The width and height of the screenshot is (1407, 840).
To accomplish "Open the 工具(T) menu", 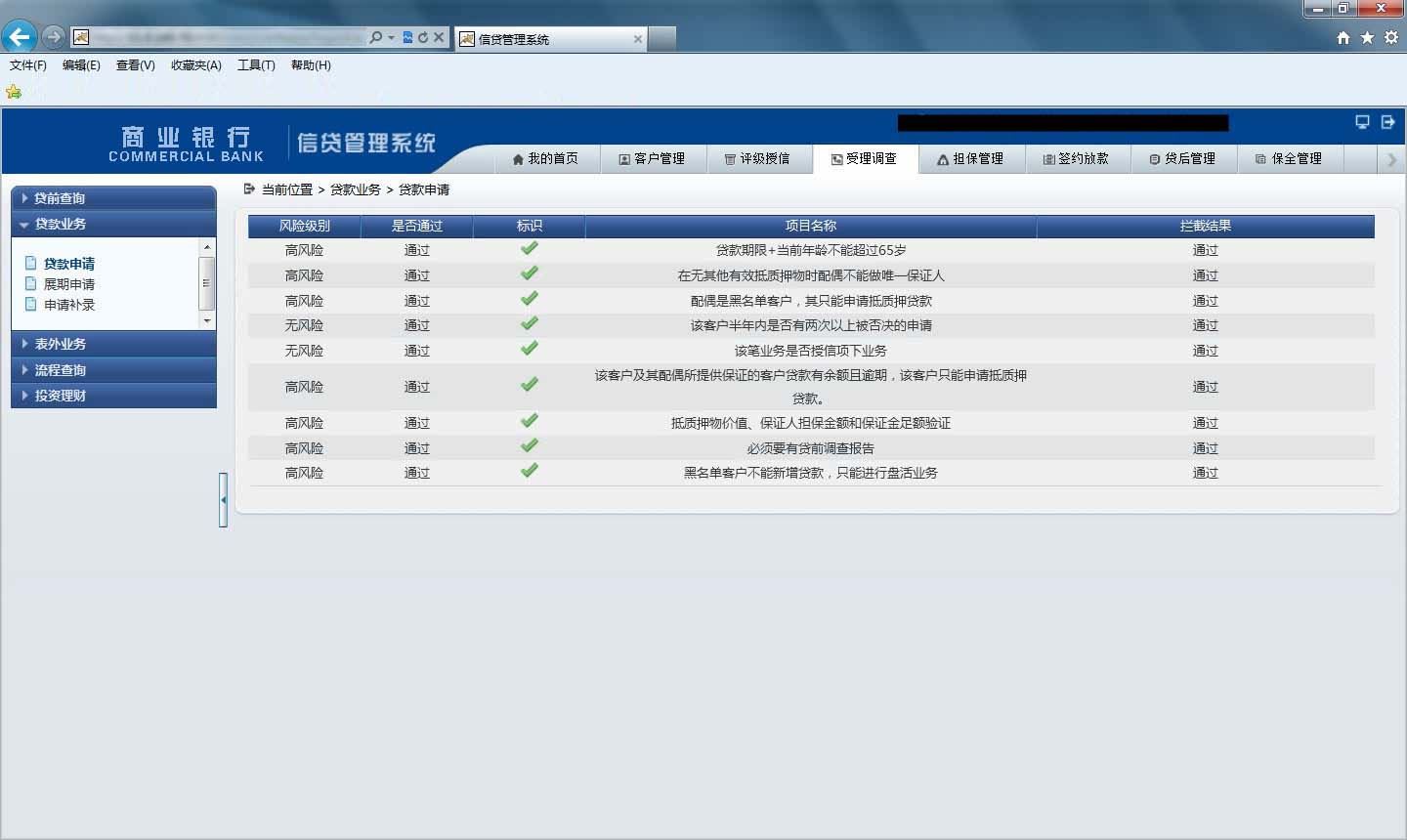I will (x=256, y=65).
